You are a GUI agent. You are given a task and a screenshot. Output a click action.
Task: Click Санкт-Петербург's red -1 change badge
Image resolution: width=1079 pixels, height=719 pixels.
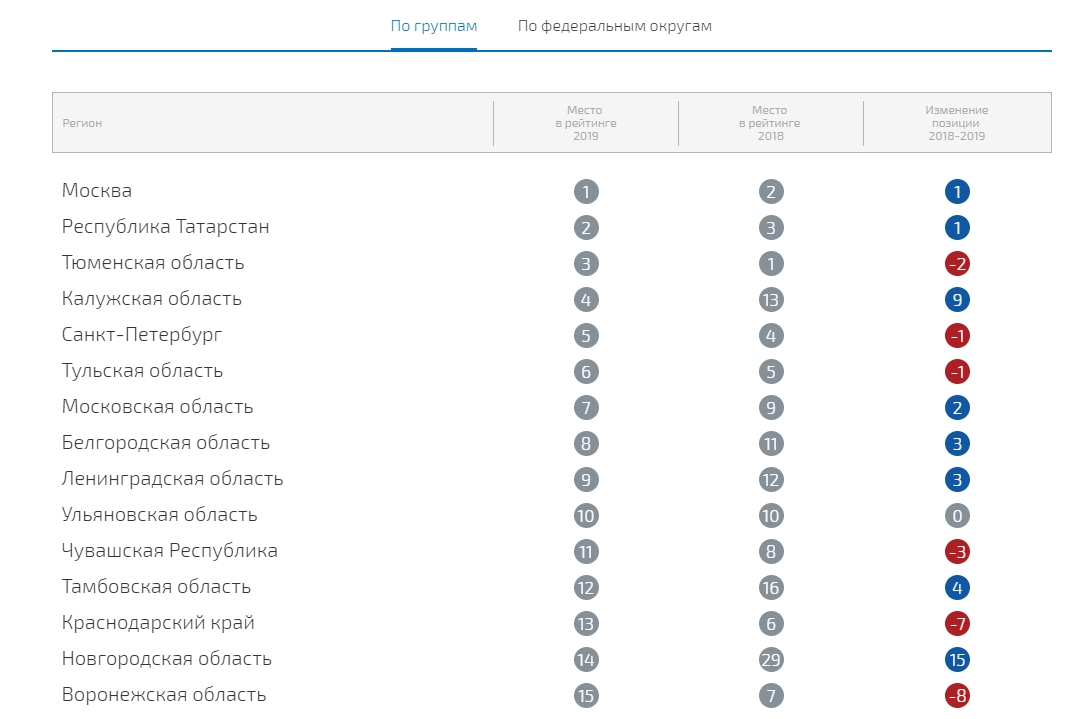coord(957,336)
